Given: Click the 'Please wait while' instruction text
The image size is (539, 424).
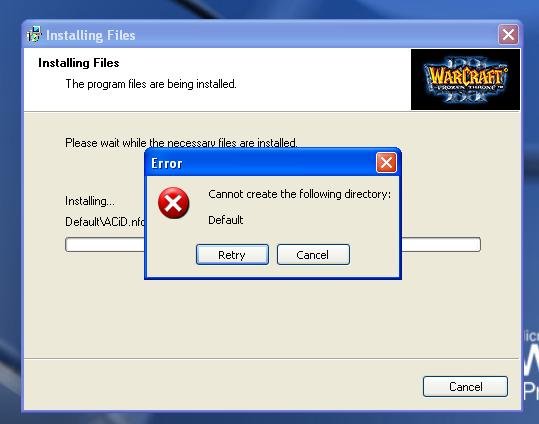Looking at the screenshot, I should pos(181,143).
